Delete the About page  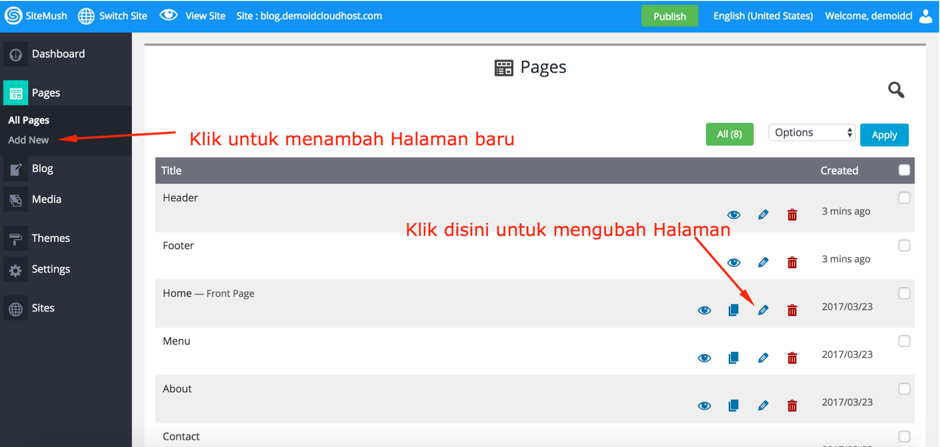pyautogui.click(x=792, y=406)
